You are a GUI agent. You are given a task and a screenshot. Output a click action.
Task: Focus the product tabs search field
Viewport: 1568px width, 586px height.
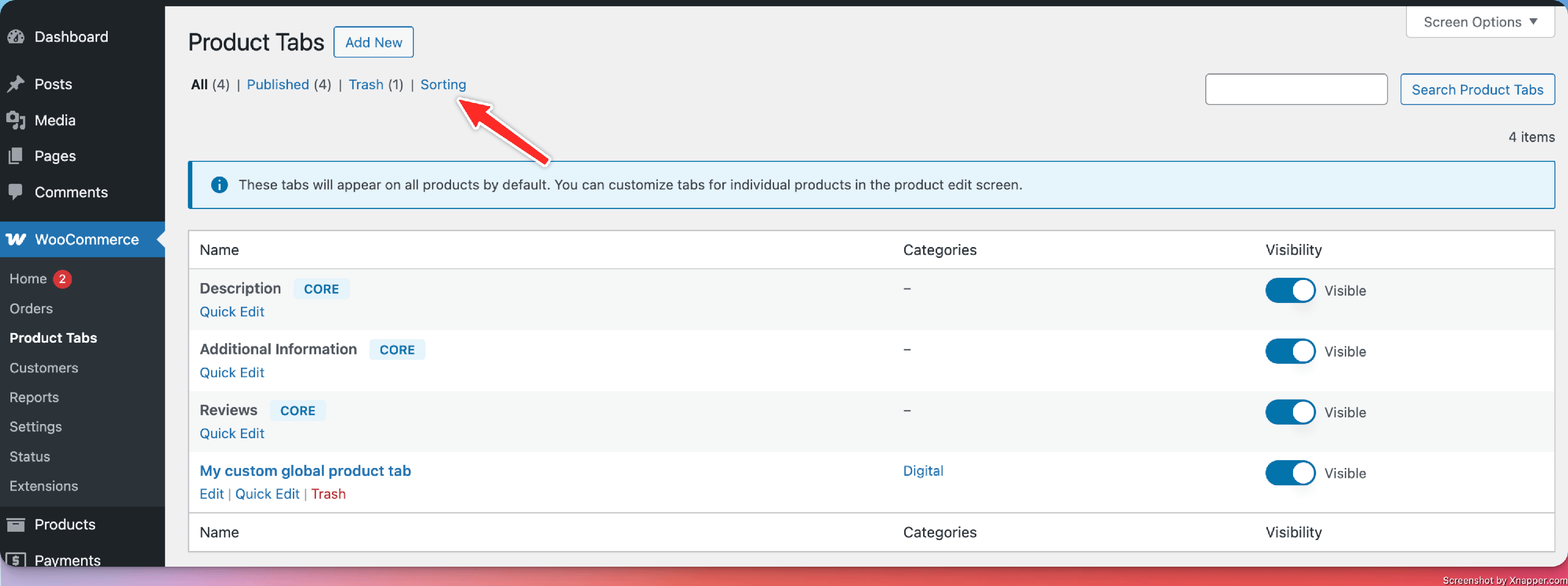click(x=1295, y=89)
